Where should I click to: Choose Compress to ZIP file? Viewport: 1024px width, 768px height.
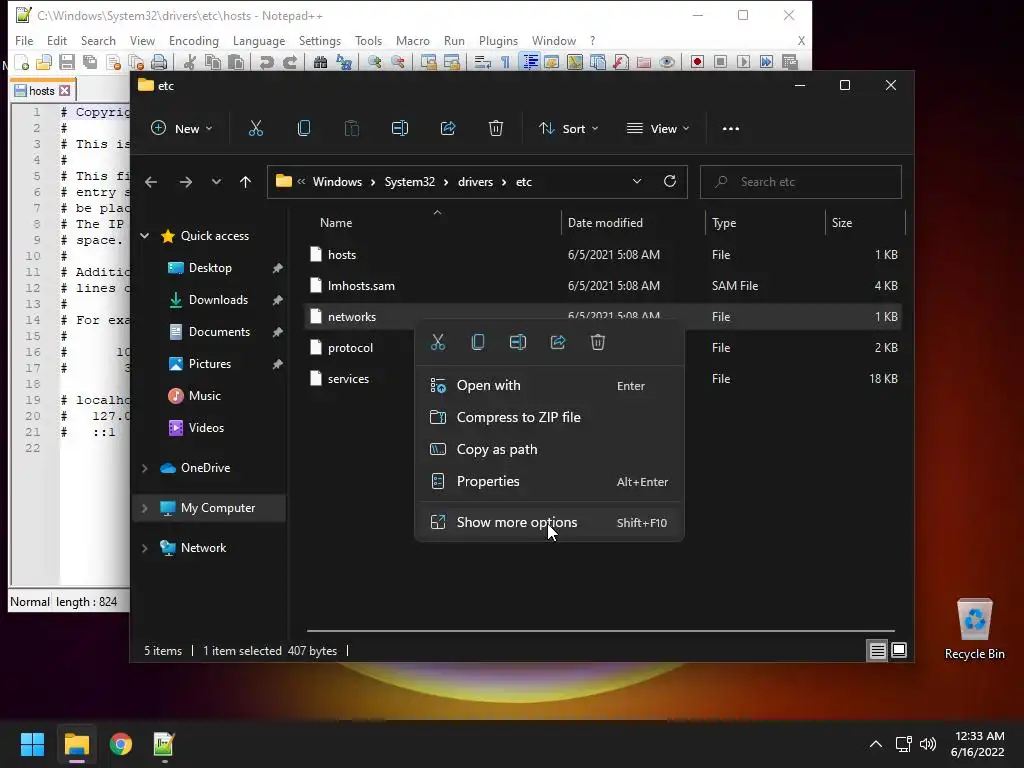549,417
